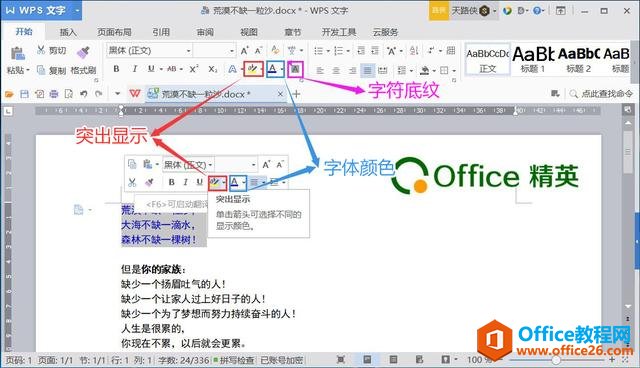Toggle Underline in the ribbon
The width and height of the screenshot is (640, 368).
(x=151, y=69)
